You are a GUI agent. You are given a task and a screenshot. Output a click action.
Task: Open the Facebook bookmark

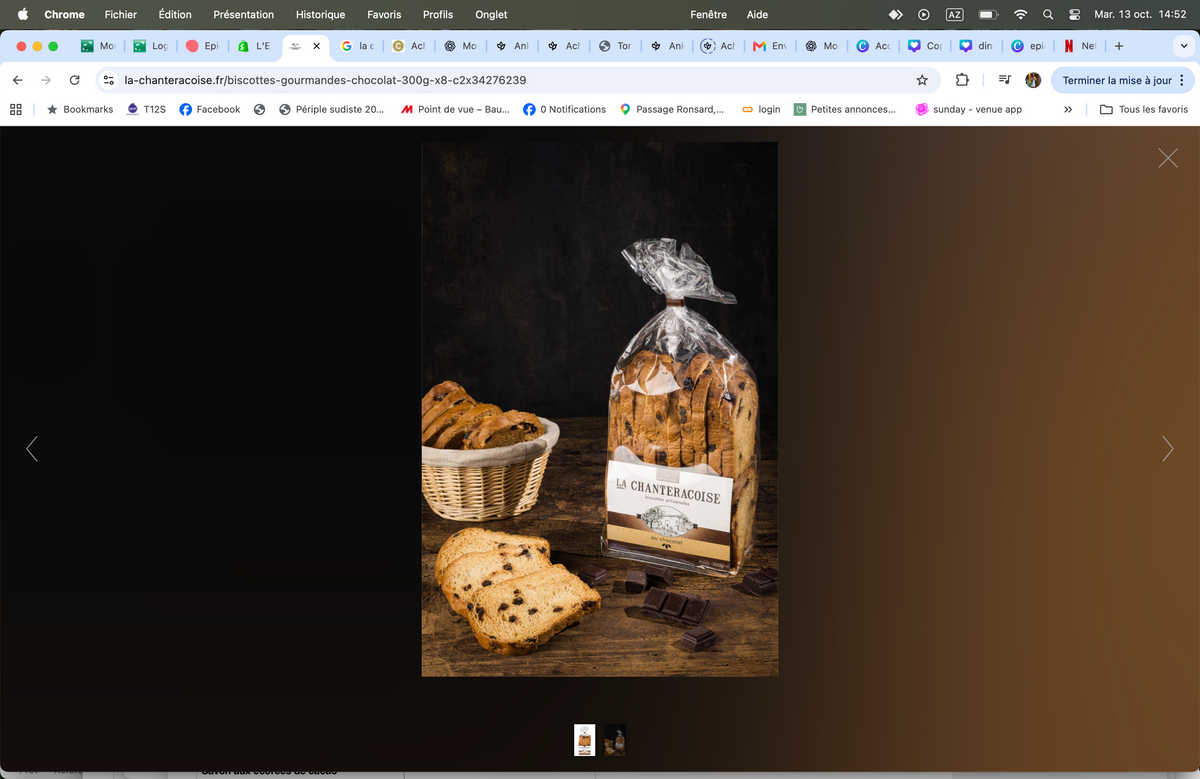210,109
